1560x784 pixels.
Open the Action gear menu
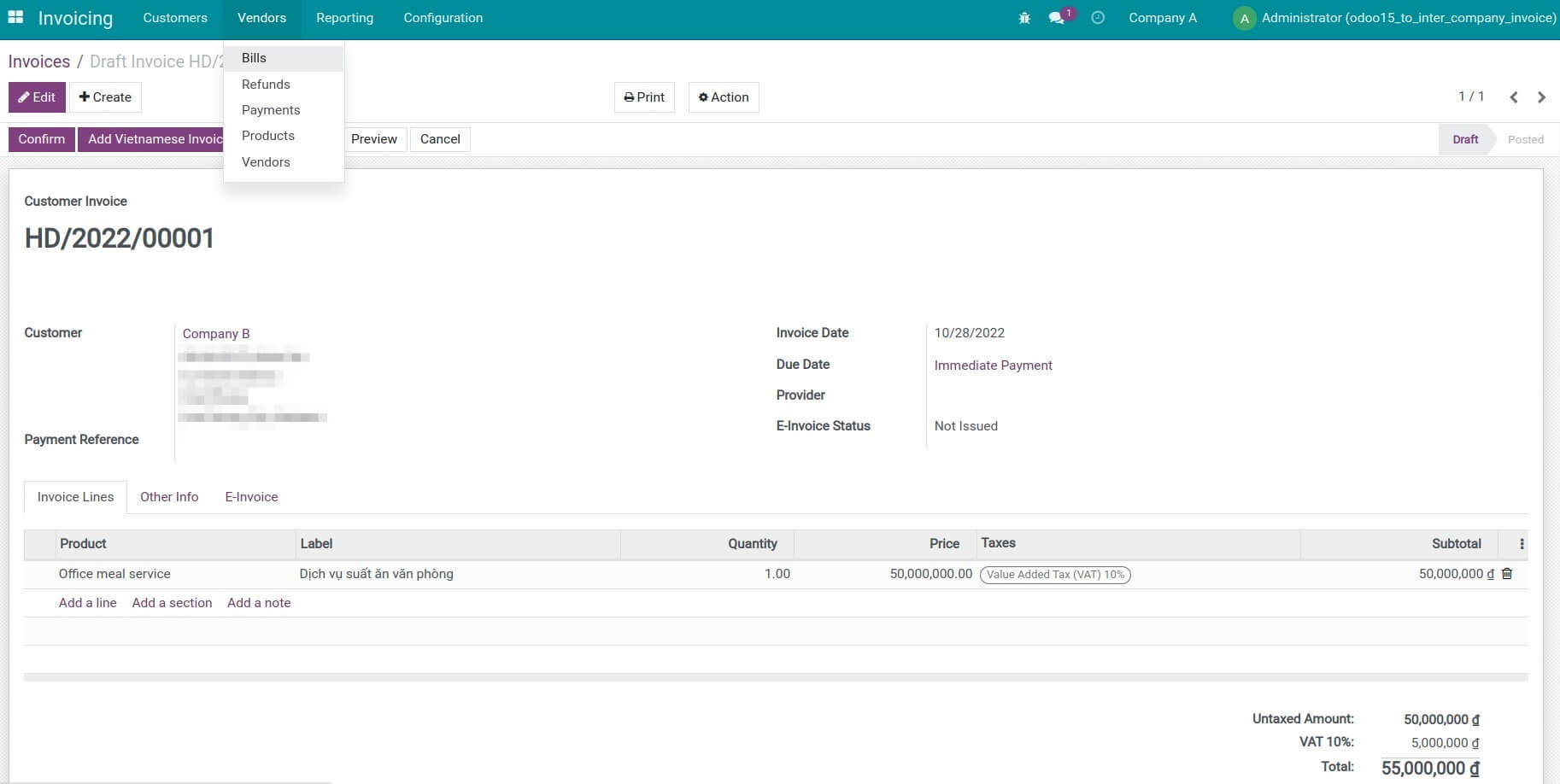tap(723, 97)
